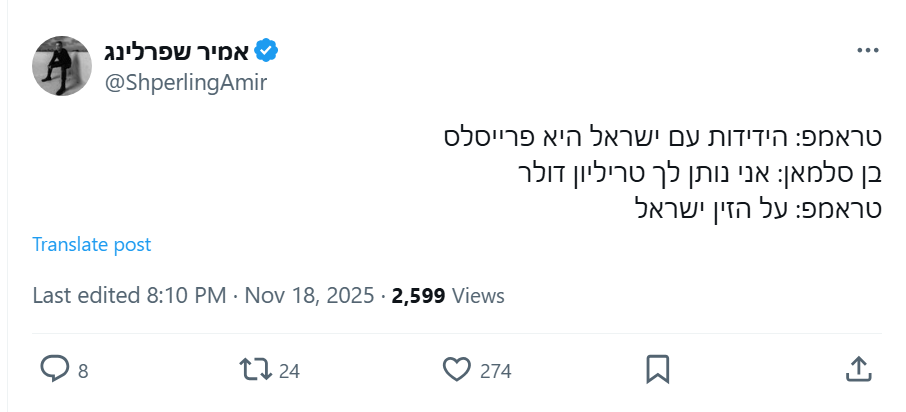This screenshot has height=412, width=906.
Task: Click the reply speech bubble icon
Action: point(53,370)
